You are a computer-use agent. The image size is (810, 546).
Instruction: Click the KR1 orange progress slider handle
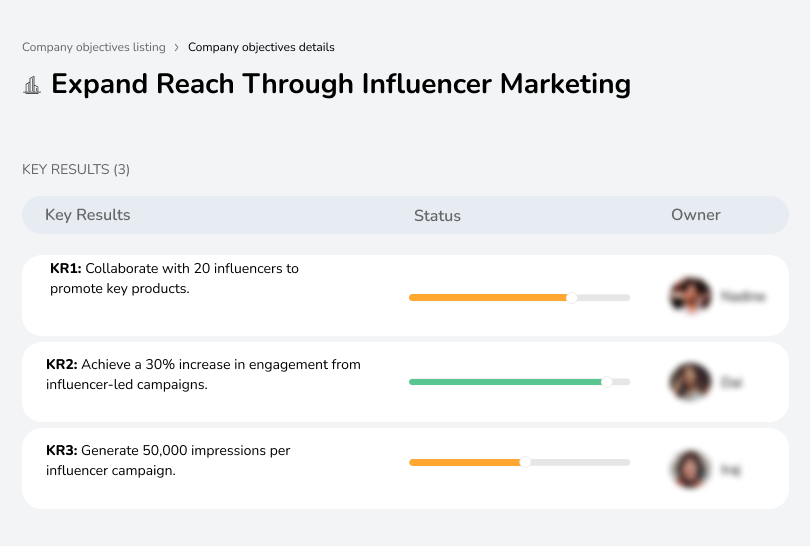pyautogui.click(x=572, y=298)
